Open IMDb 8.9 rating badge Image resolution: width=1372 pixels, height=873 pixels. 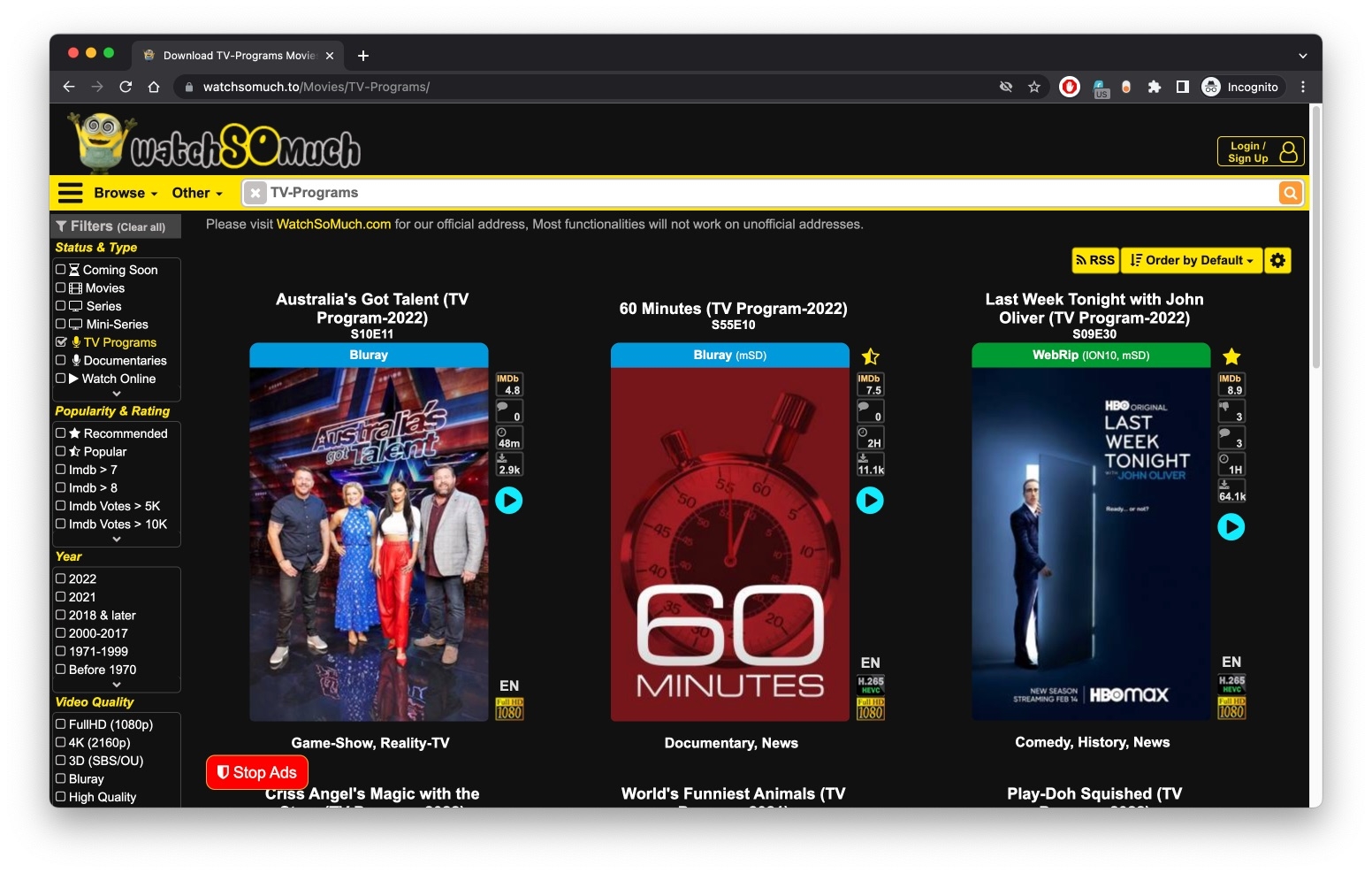1231,385
